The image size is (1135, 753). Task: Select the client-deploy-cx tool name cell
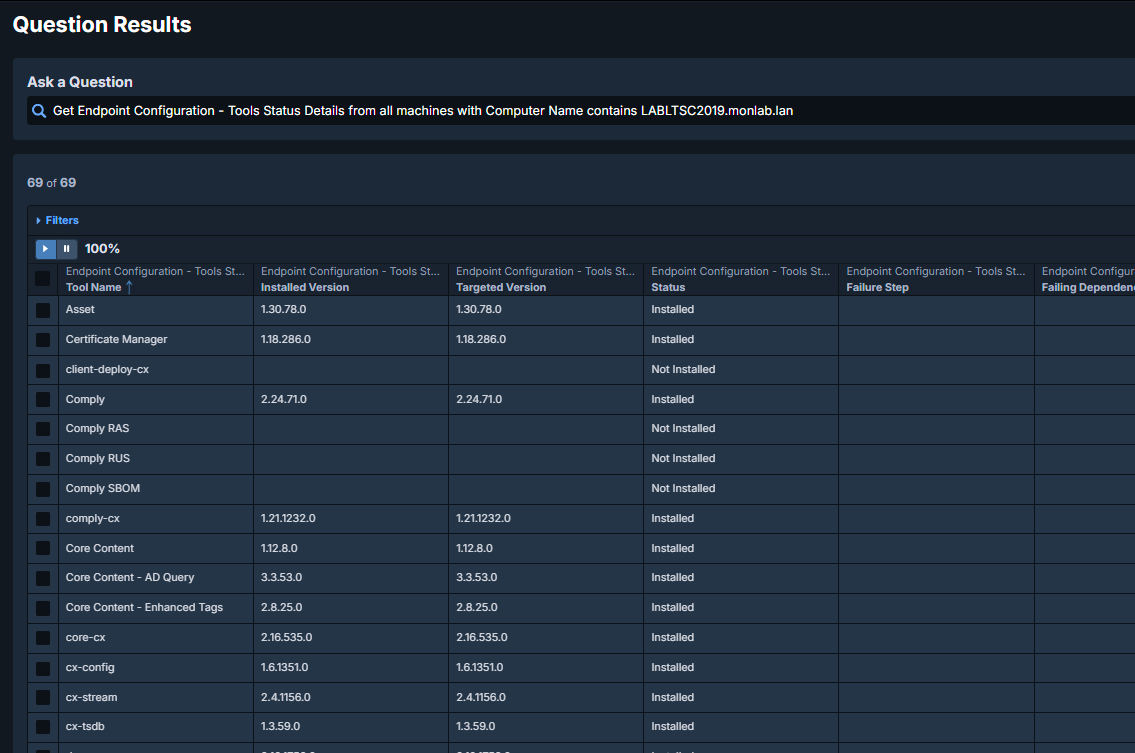click(107, 369)
